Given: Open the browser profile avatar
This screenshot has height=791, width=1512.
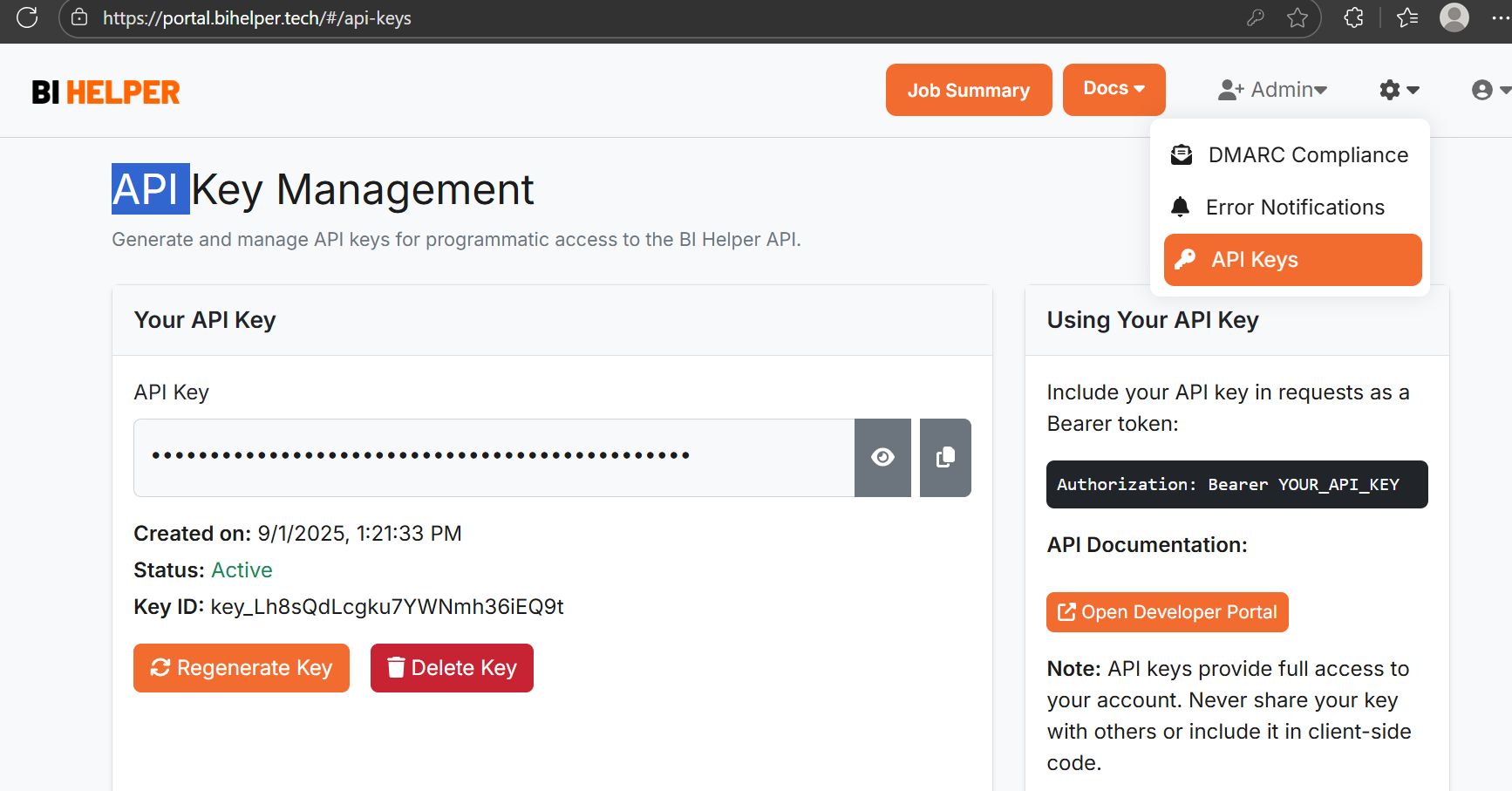Looking at the screenshot, I should pos(1454,17).
